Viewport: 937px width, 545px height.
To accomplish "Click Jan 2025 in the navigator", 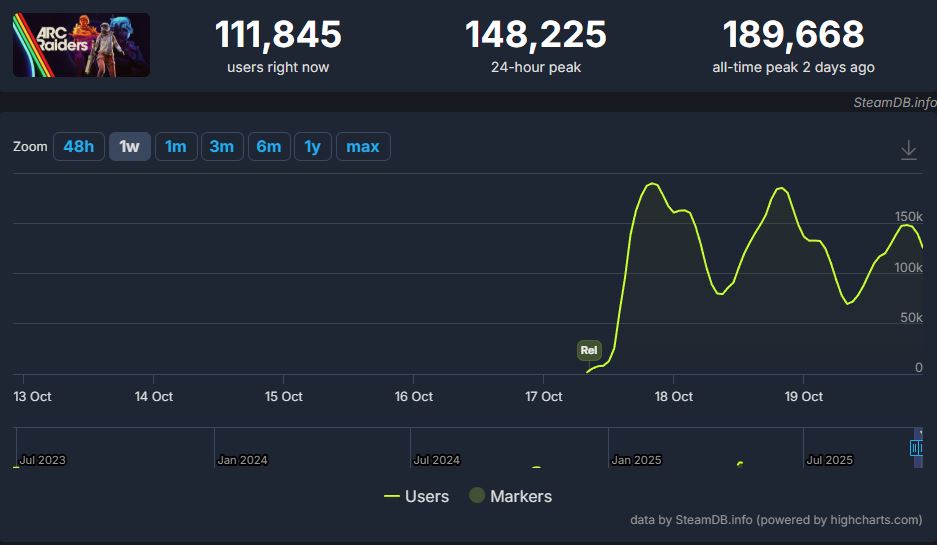I will point(636,460).
